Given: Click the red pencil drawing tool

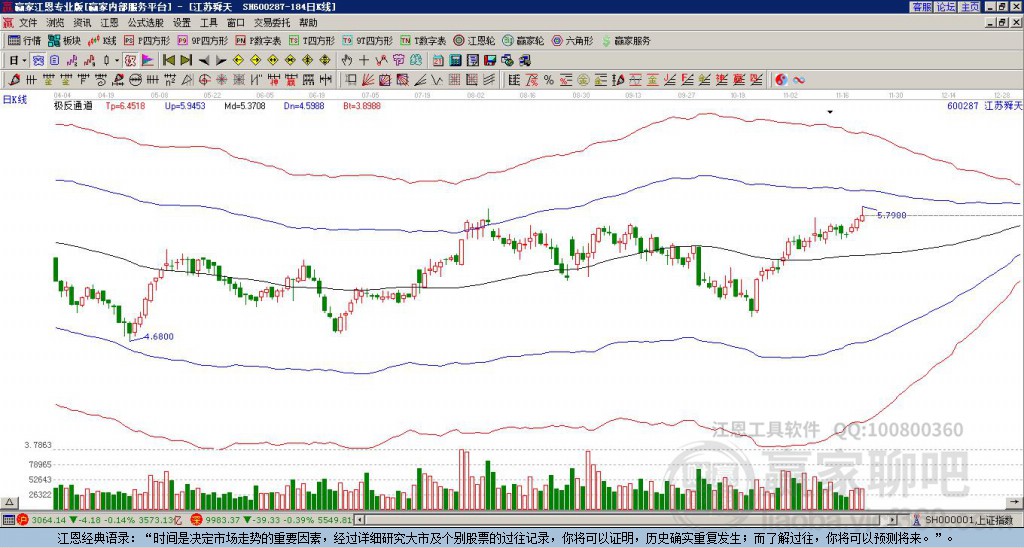Looking at the screenshot, I should tap(13, 80).
